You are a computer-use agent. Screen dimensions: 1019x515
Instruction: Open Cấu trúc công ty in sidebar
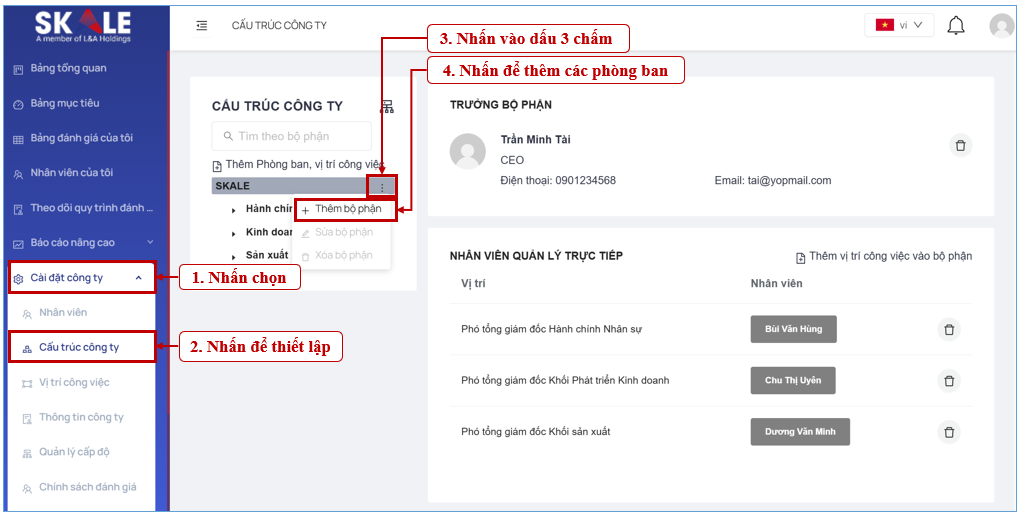click(79, 347)
